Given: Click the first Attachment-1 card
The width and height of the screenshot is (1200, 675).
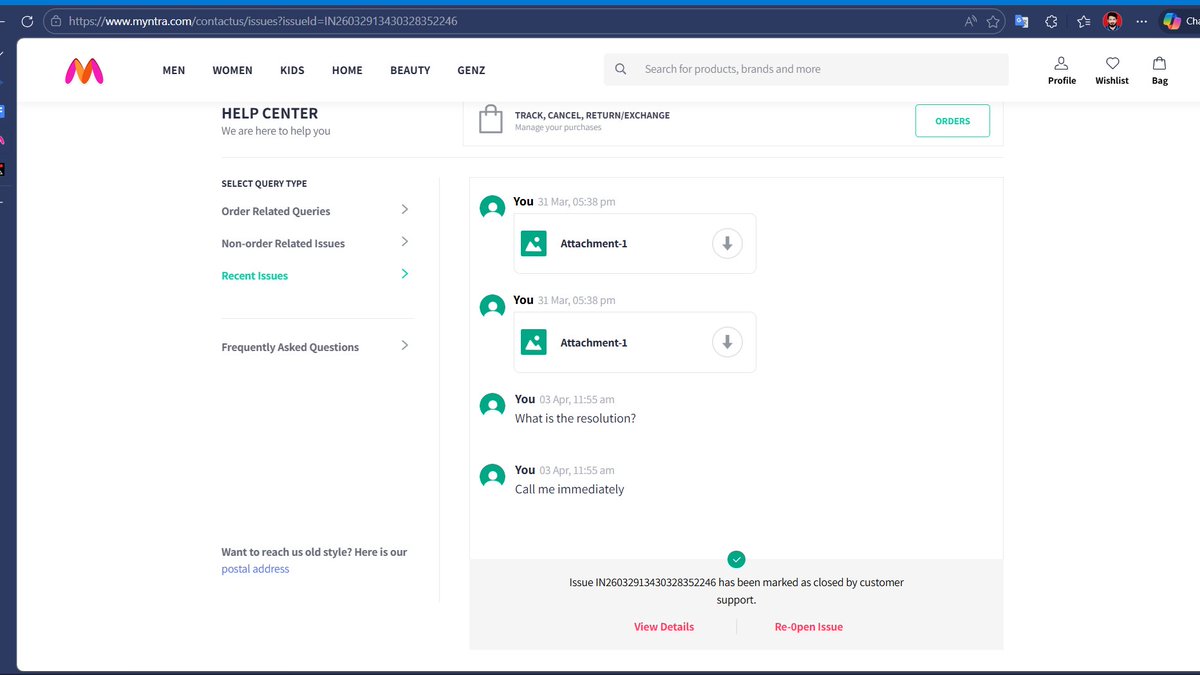Looking at the screenshot, I should (x=635, y=243).
